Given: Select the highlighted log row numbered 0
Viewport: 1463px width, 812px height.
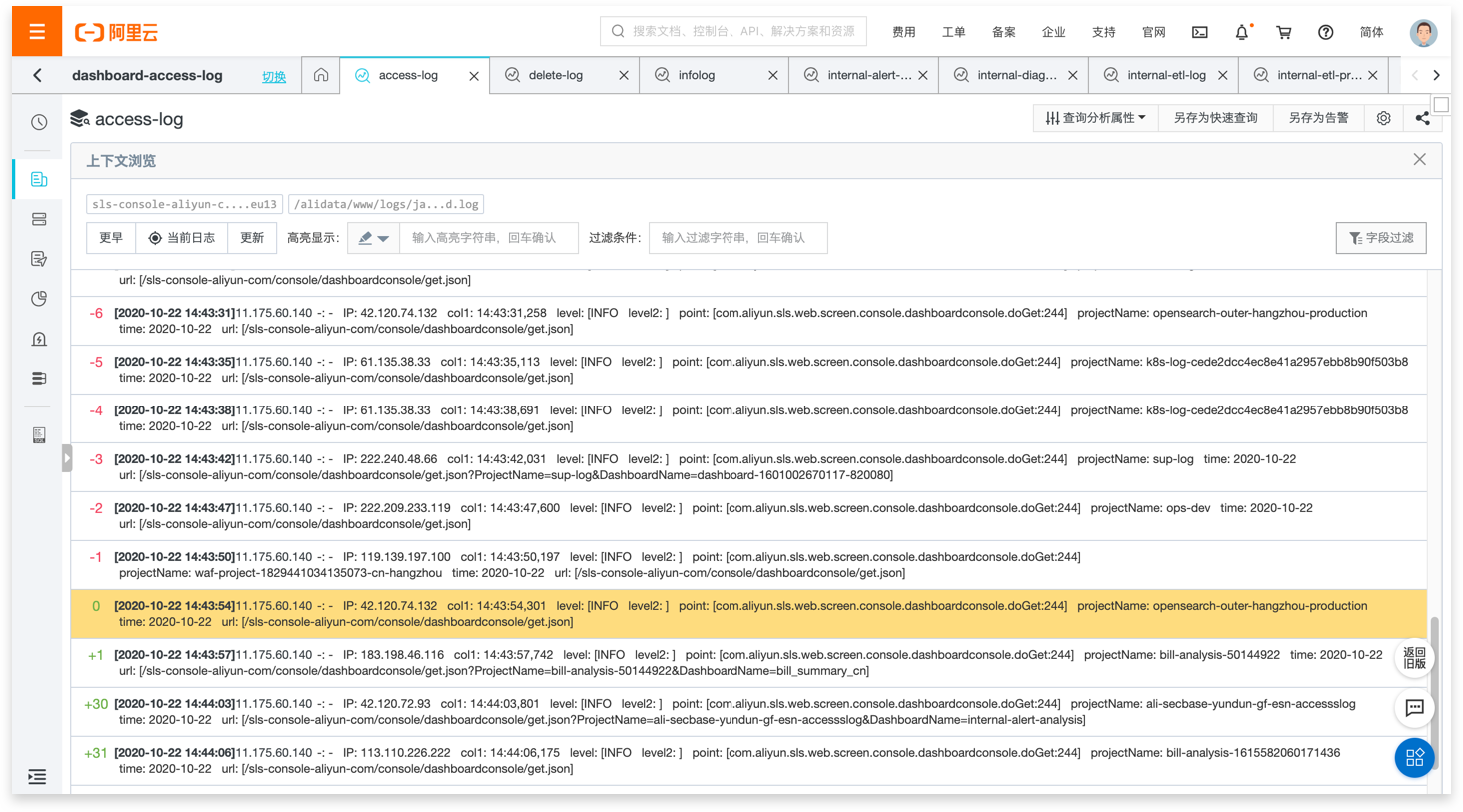Looking at the screenshot, I should [749, 614].
